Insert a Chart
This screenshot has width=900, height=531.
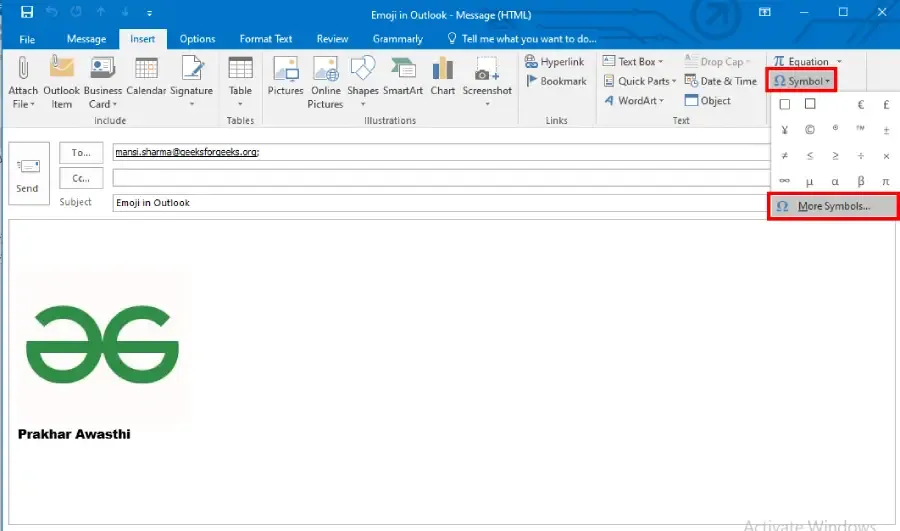[443, 76]
